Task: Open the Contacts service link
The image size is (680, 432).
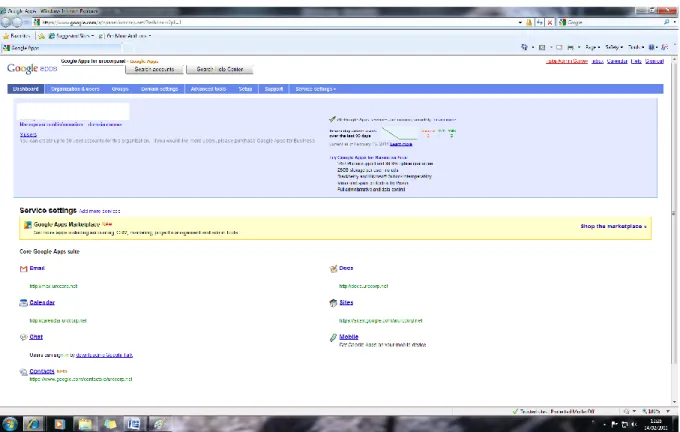Action: (42, 372)
